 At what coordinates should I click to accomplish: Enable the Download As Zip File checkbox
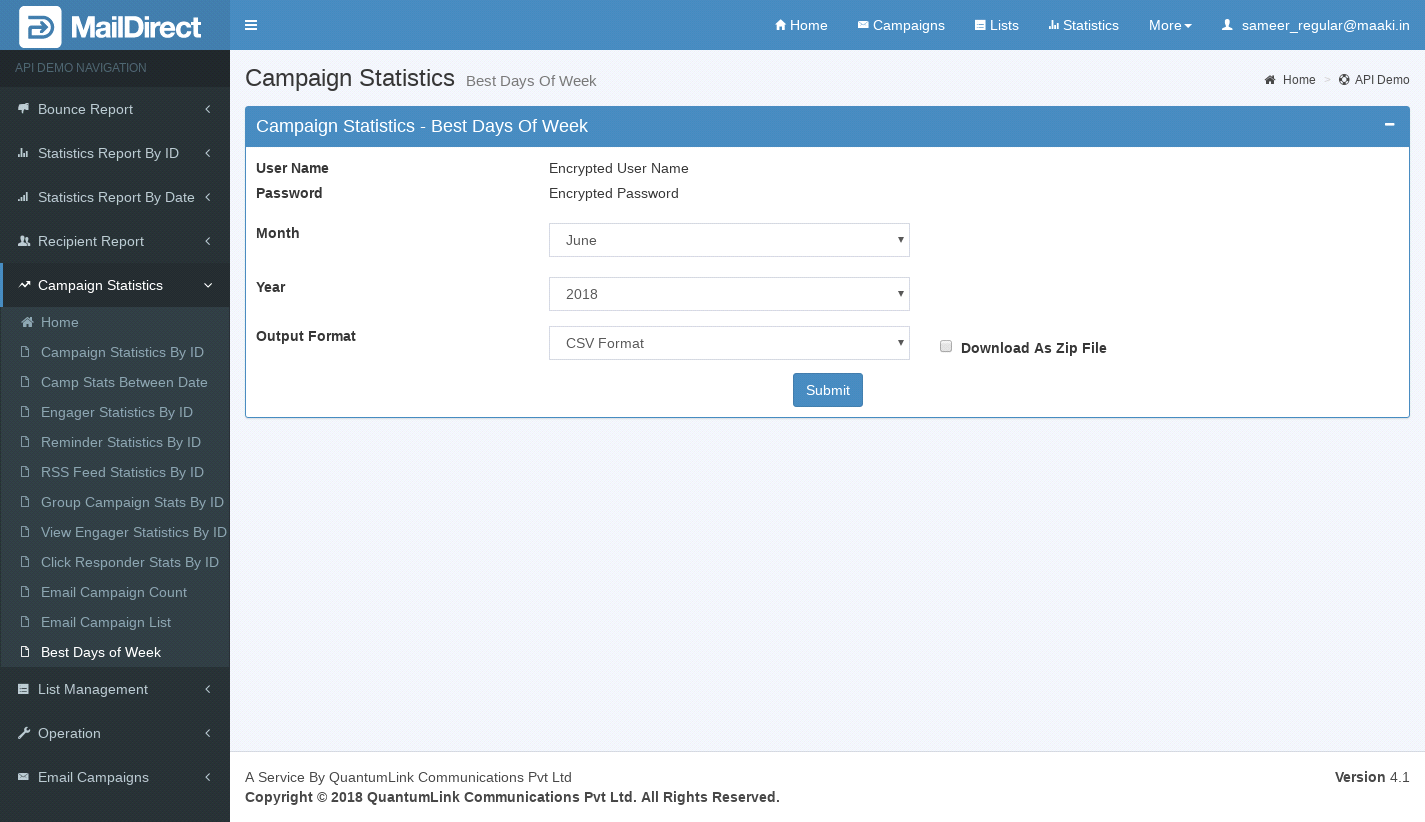click(x=946, y=346)
